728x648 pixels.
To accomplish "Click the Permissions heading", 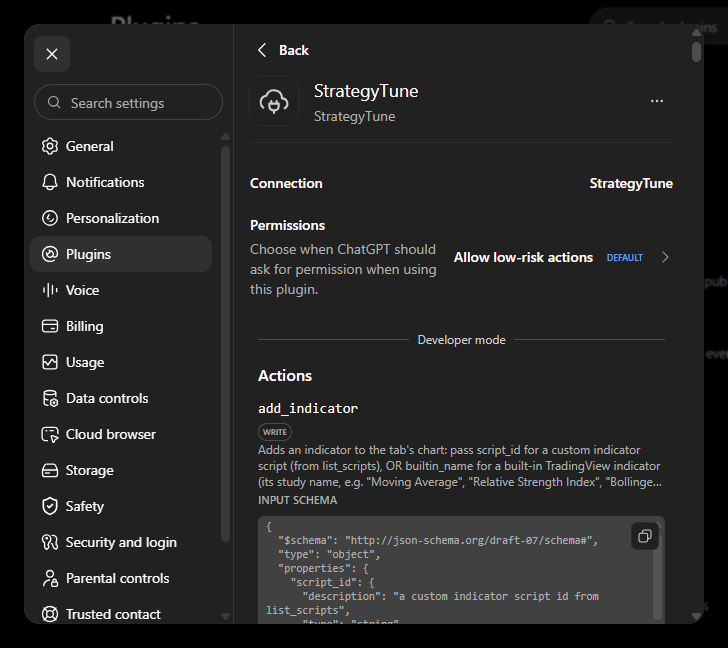I will [287, 226].
